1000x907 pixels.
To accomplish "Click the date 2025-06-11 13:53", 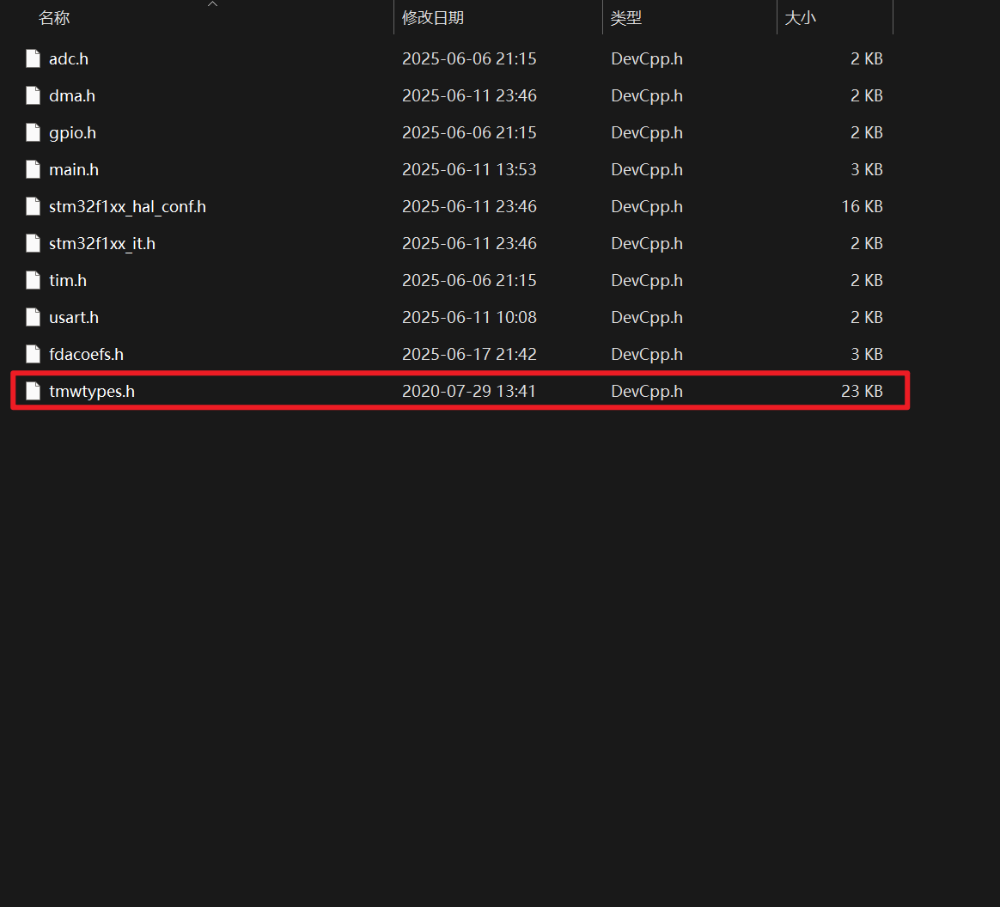I will (469, 170).
